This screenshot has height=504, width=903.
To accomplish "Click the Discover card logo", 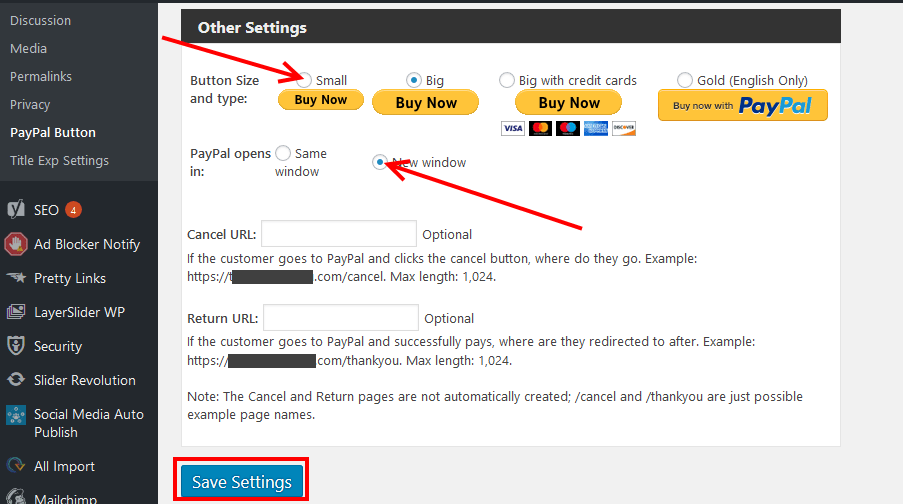I will pyautogui.click(x=624, y=128).
